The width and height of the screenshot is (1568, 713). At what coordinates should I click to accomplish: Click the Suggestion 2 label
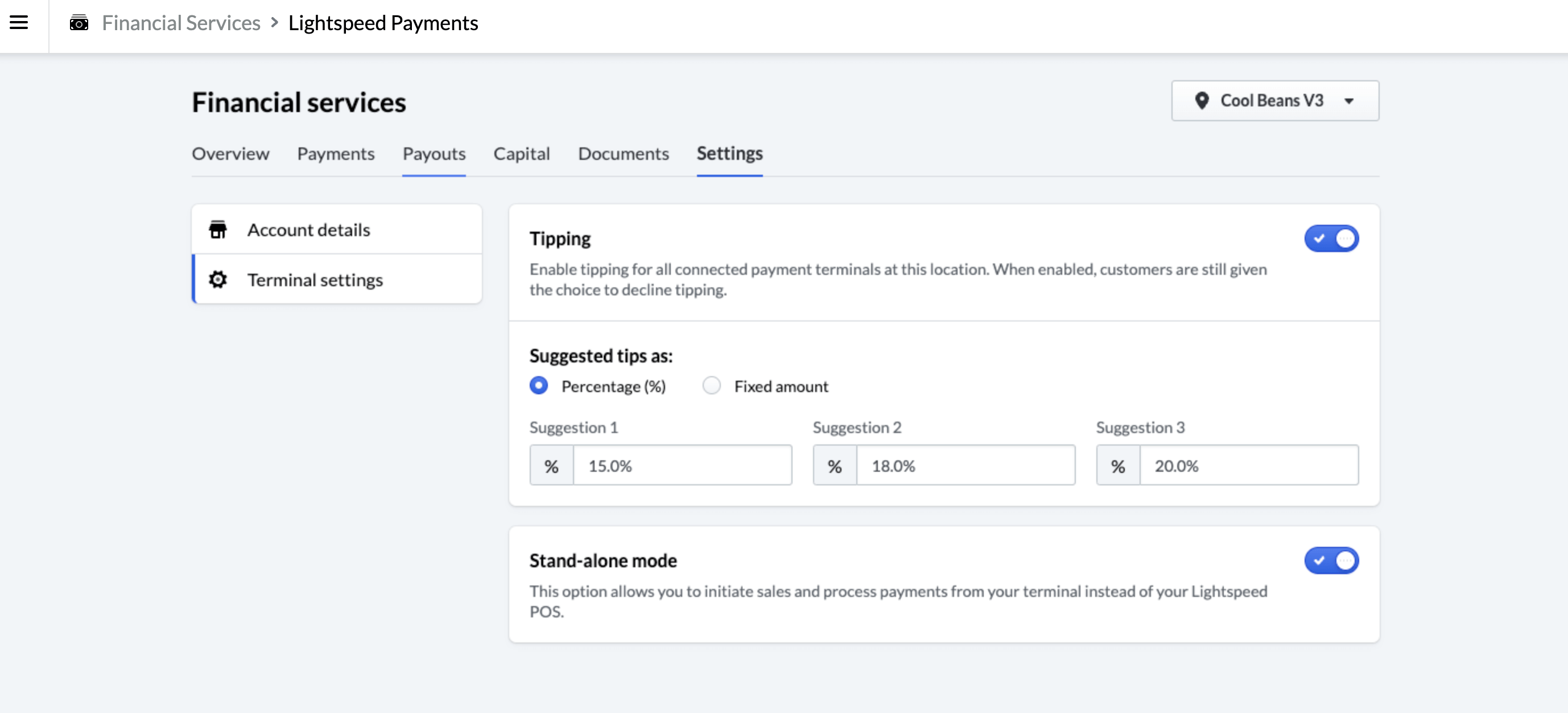point(856,427)
